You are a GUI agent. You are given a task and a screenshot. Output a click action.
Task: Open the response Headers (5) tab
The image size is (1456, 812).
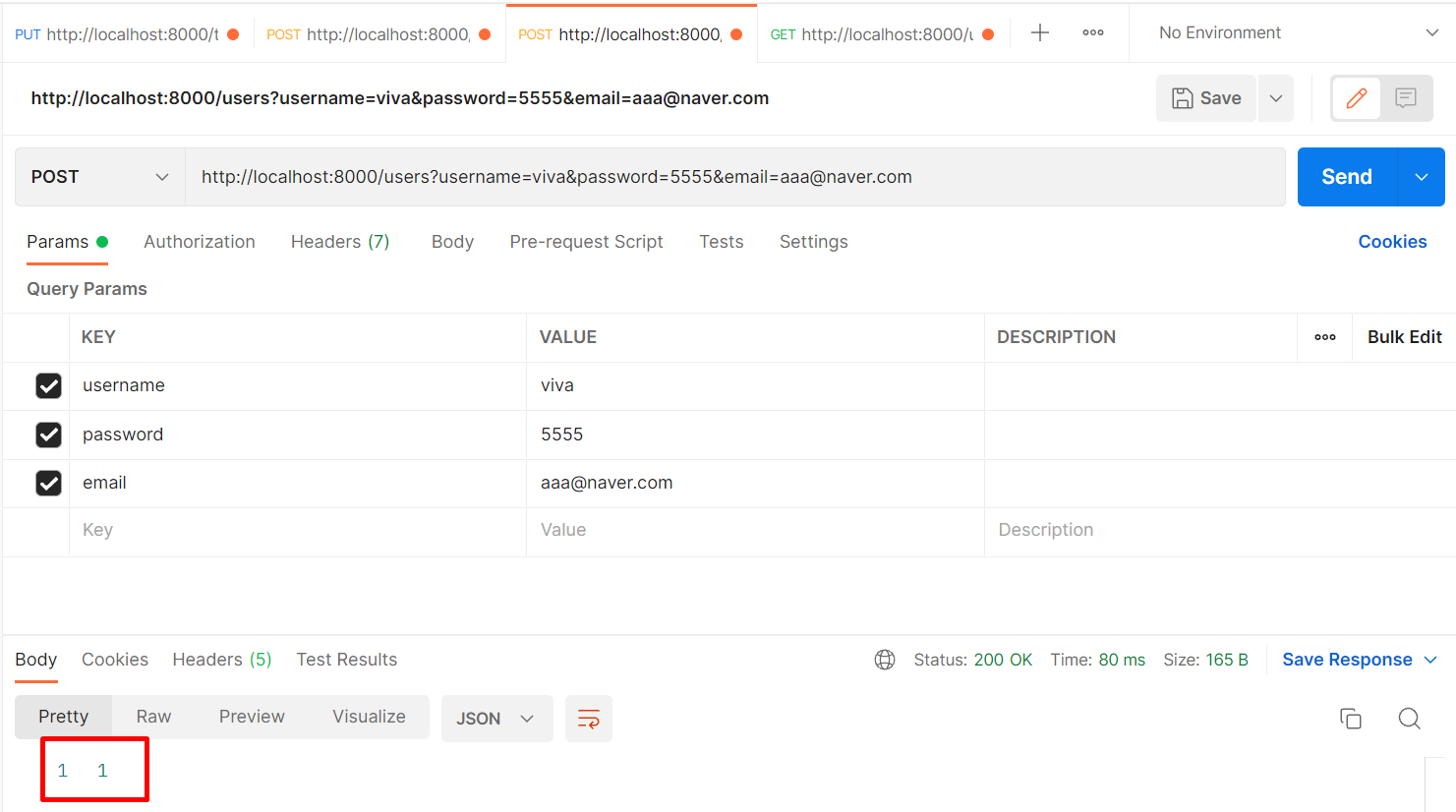(222, 660)
